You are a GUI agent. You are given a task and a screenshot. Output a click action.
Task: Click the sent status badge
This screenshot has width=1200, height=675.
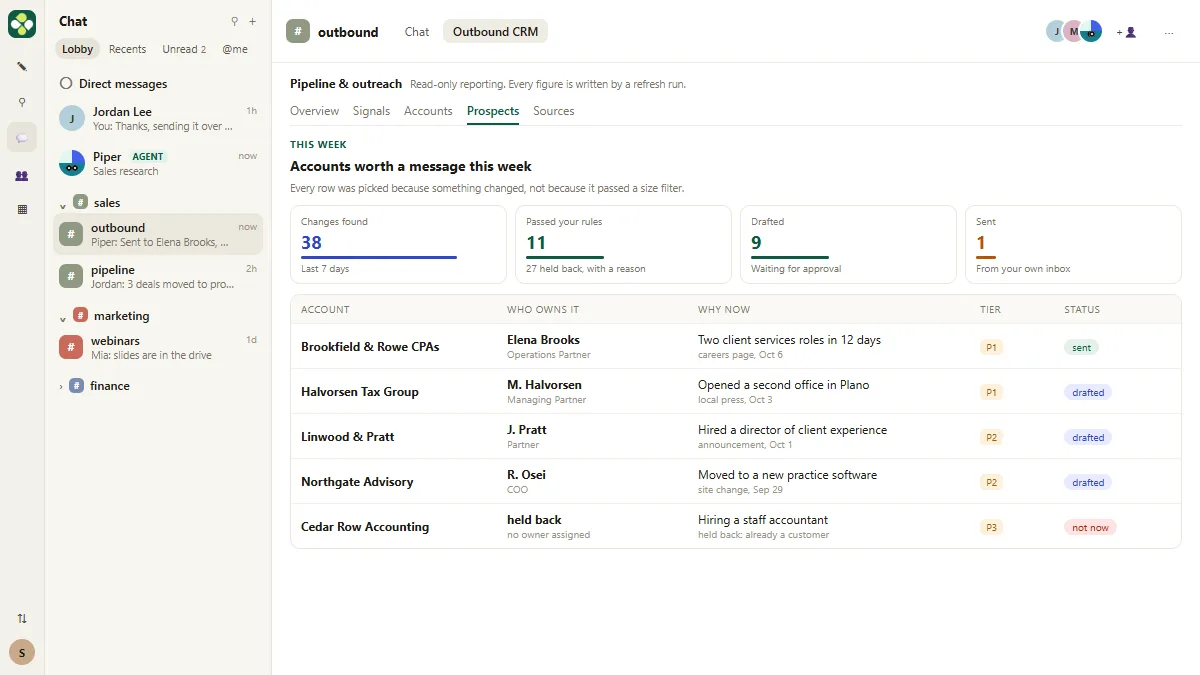[1081, 347]
